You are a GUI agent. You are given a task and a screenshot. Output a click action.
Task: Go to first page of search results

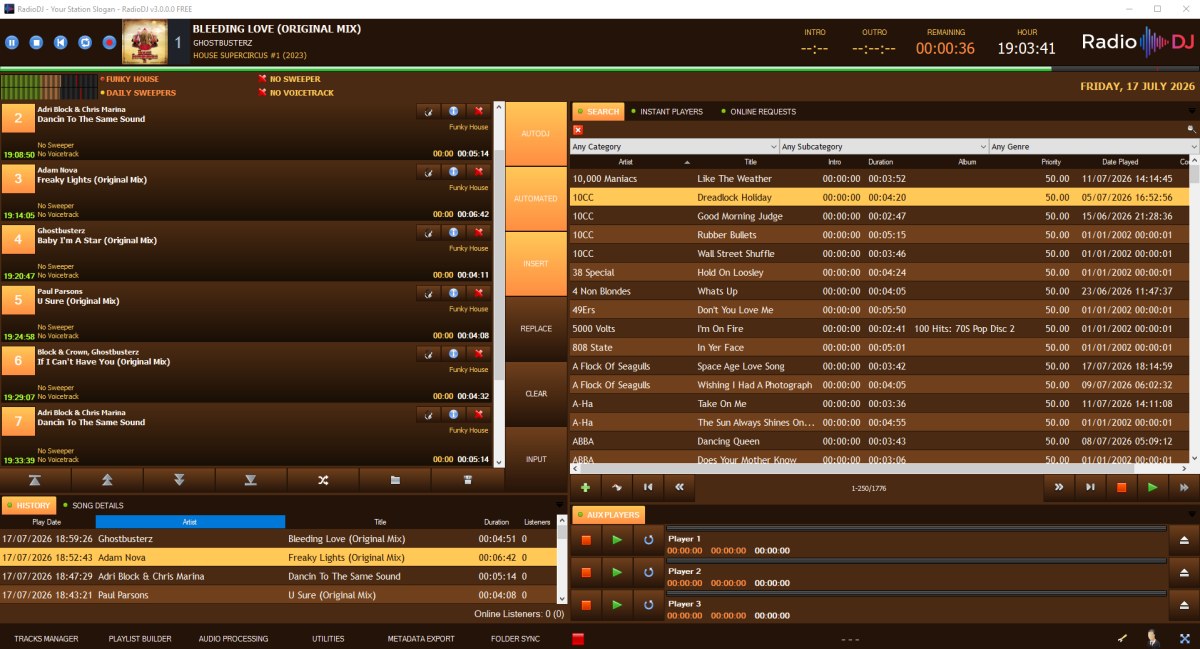click(648, 487)
